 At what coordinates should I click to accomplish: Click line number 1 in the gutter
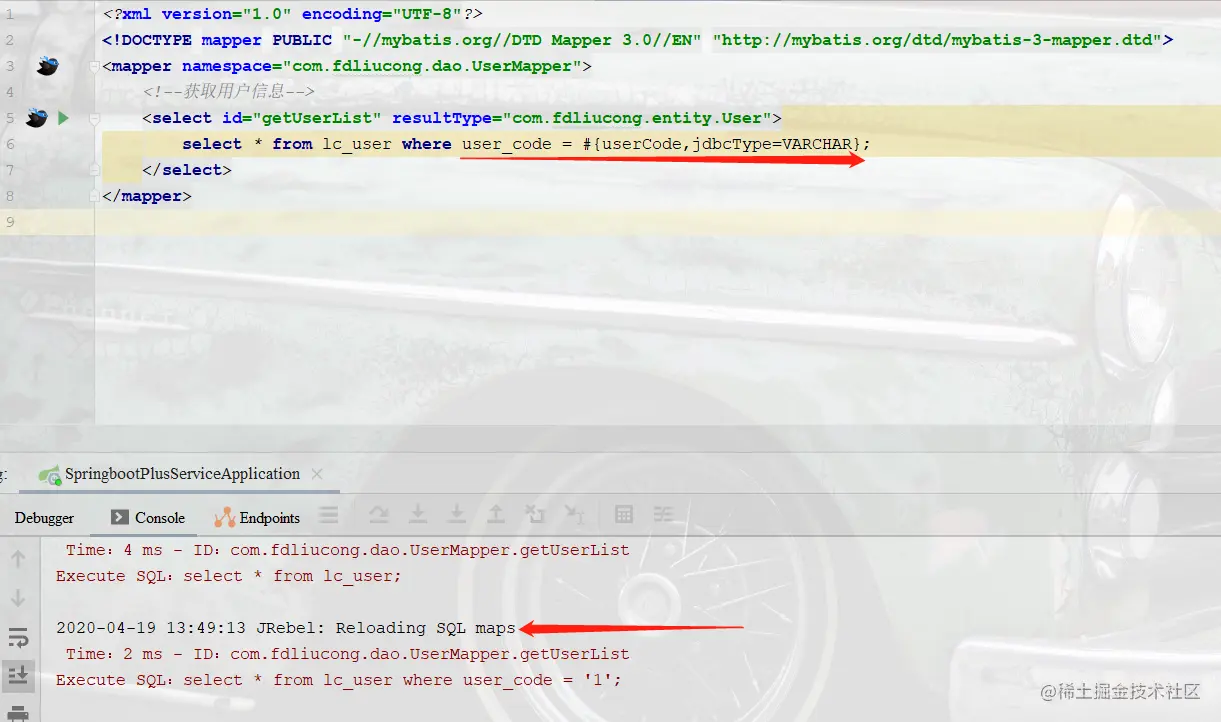tap(10, 14)
